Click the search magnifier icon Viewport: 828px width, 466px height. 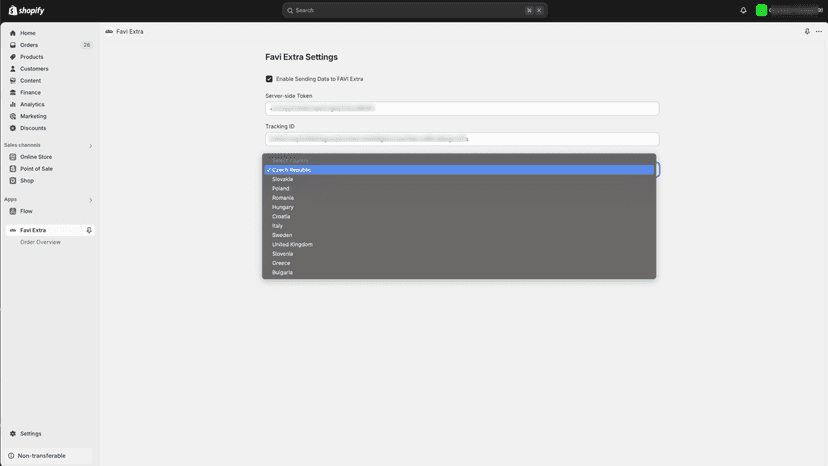(x=290, y=11)
